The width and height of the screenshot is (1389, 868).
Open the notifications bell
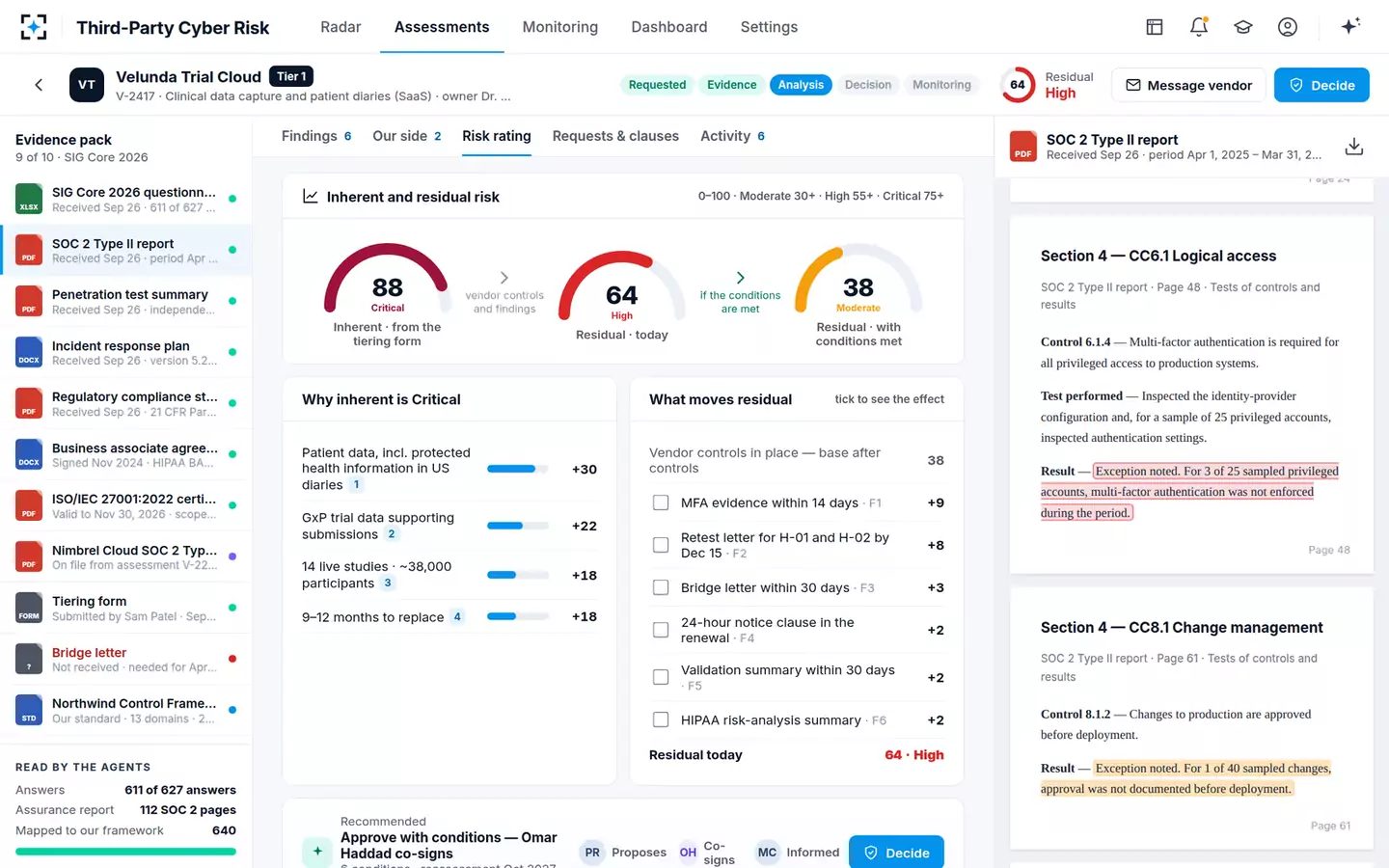click(1199, 27)
